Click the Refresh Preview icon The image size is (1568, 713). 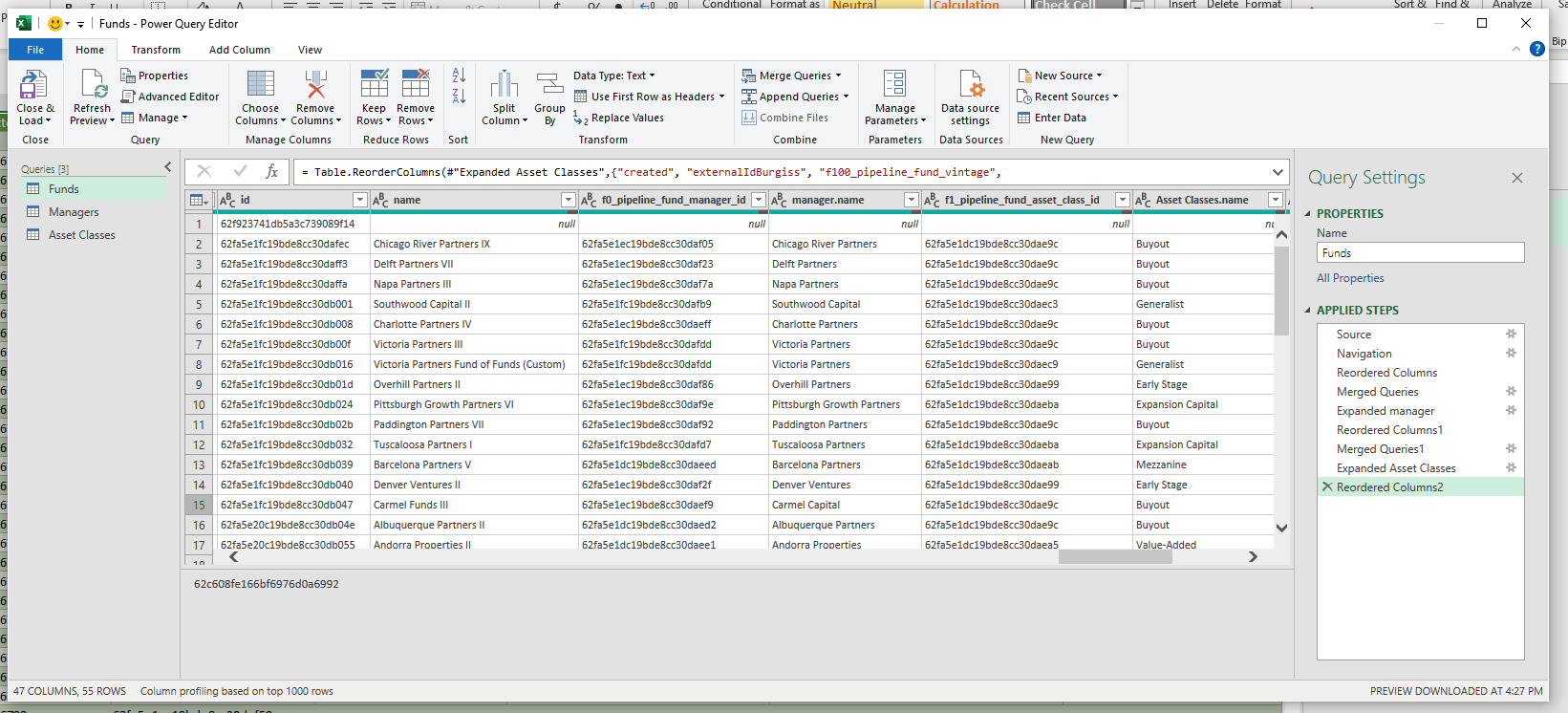click(93, 86)
